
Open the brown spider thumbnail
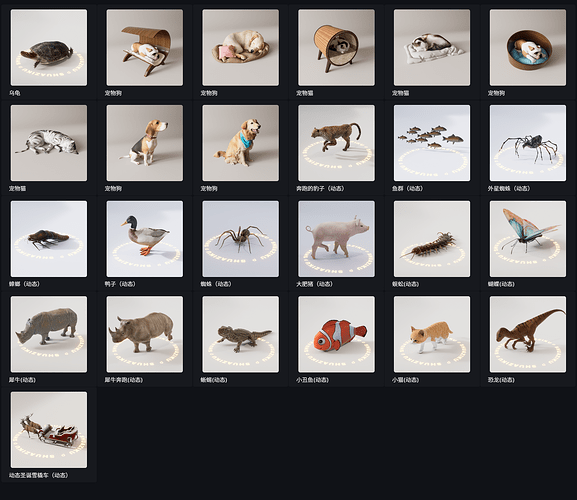click(x=241, y=239)
